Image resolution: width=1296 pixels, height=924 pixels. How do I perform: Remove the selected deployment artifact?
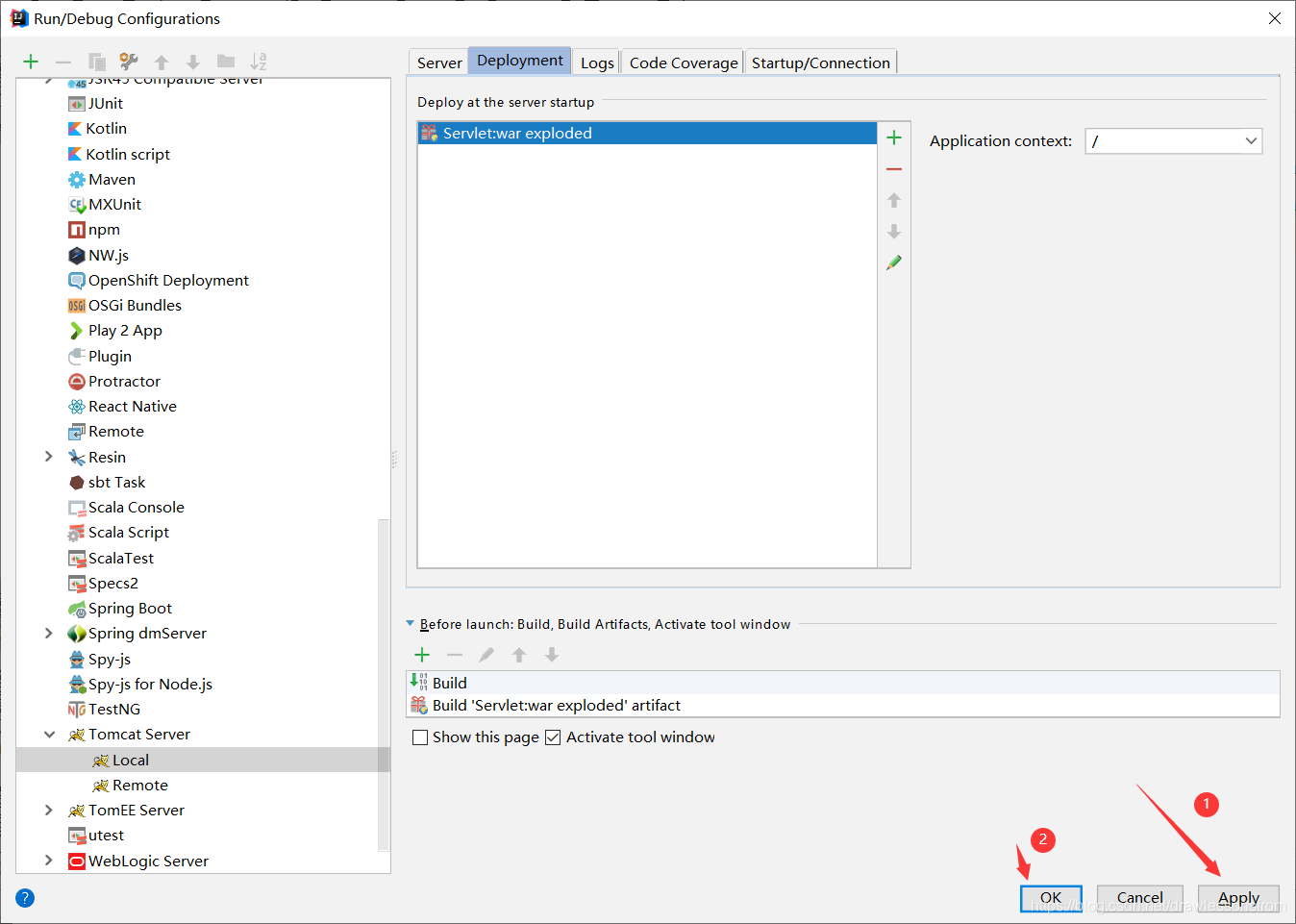(x=894, y=169)
